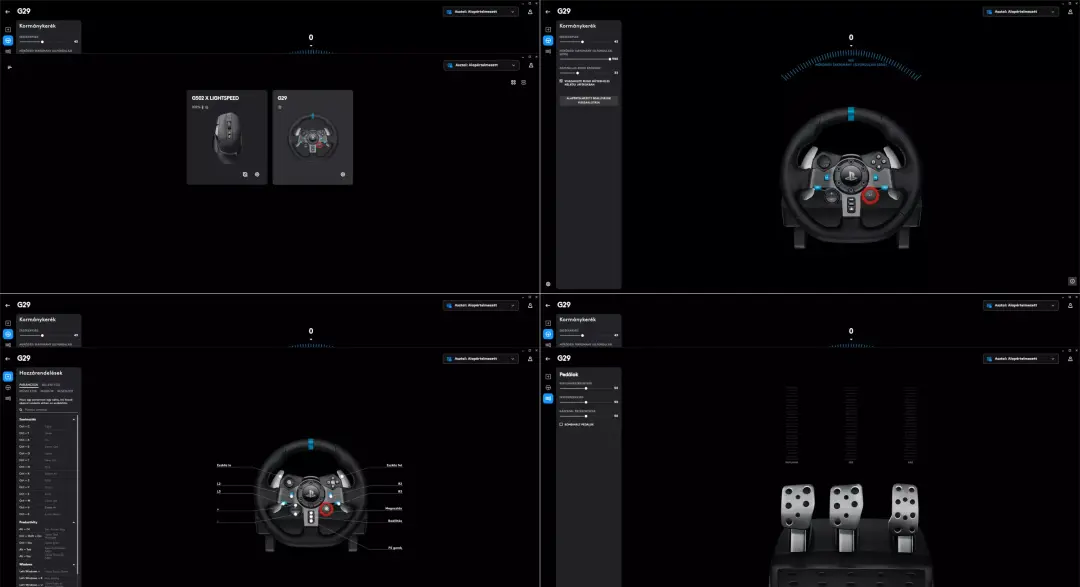The height and width of the screenshot is (587, 1080).
Task: Open the G29 device card in the device list
Action: 313,137
